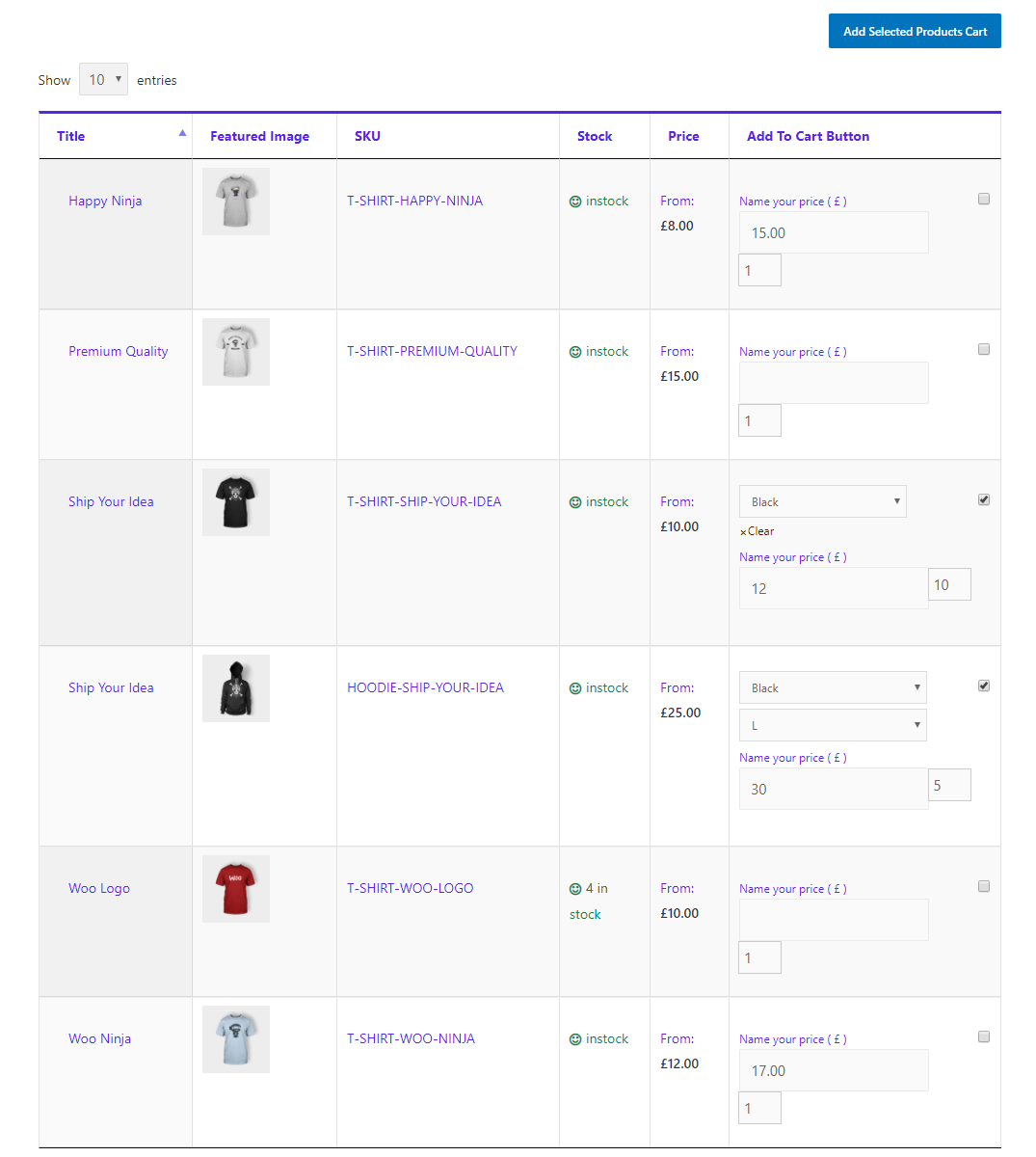1036x1157 pixels.
Task: Select the Happy Ninja row checkbox
Action: pyautogui.click(x=984, y=199)
